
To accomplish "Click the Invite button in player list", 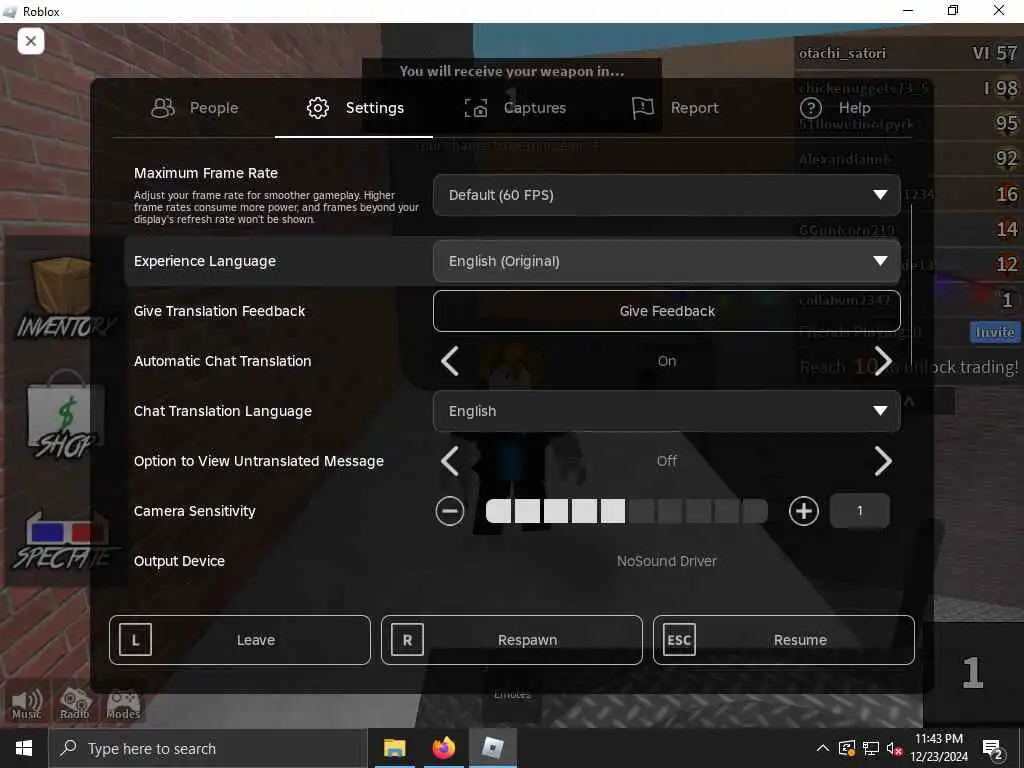I will 995,332.
